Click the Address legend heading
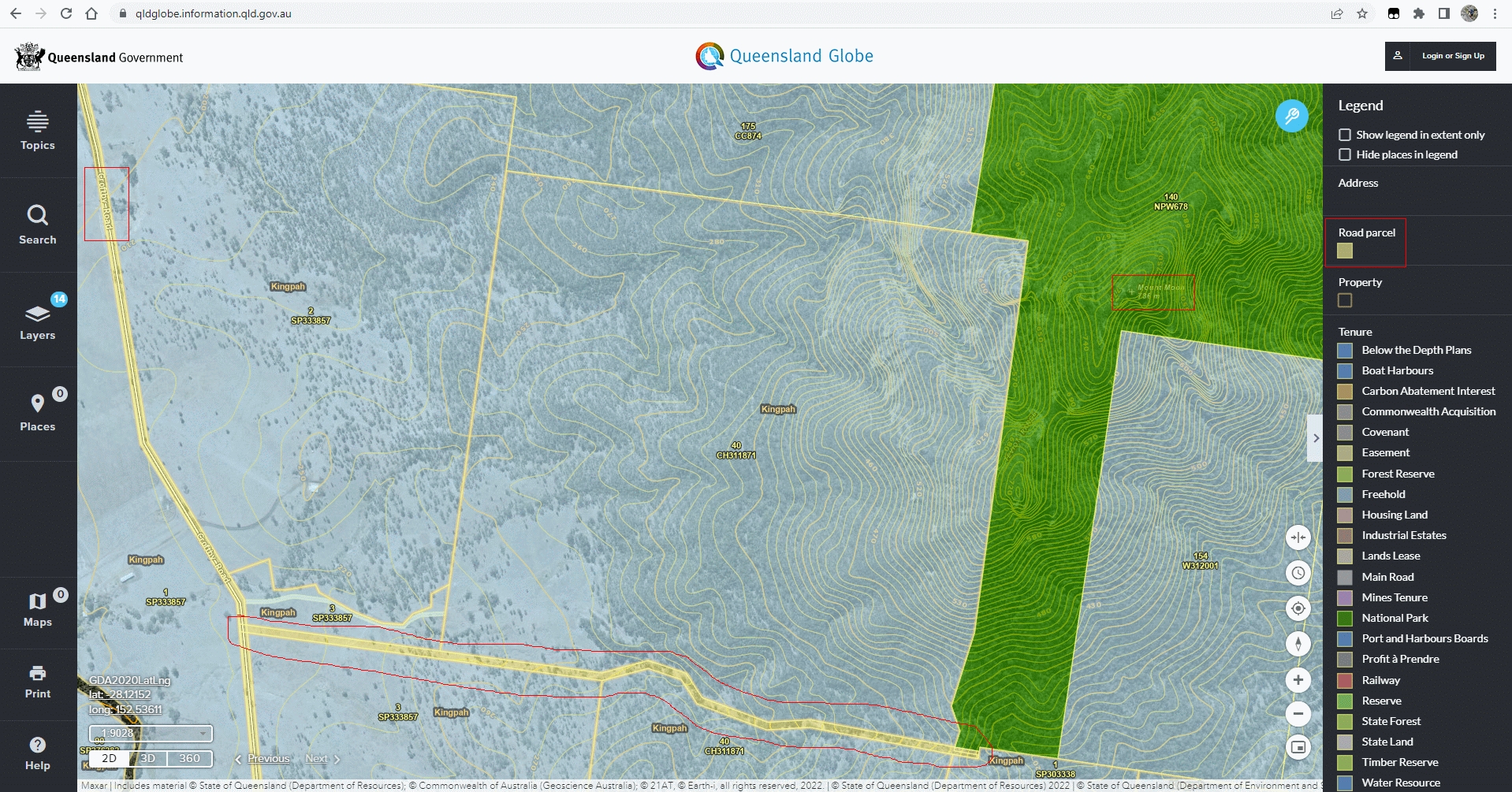The image size is (1512, 792). 1358,183
